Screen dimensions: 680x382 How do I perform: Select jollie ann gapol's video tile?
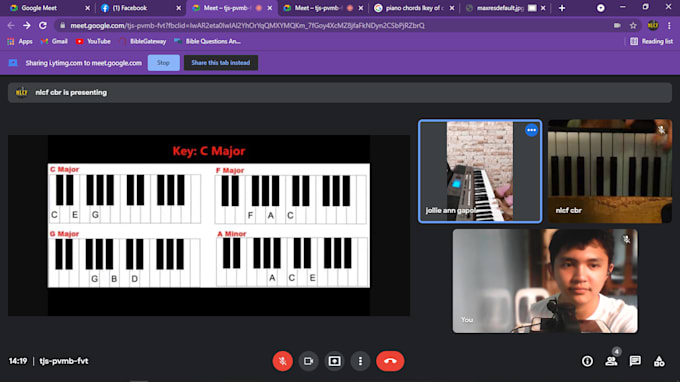click(480, 171)
